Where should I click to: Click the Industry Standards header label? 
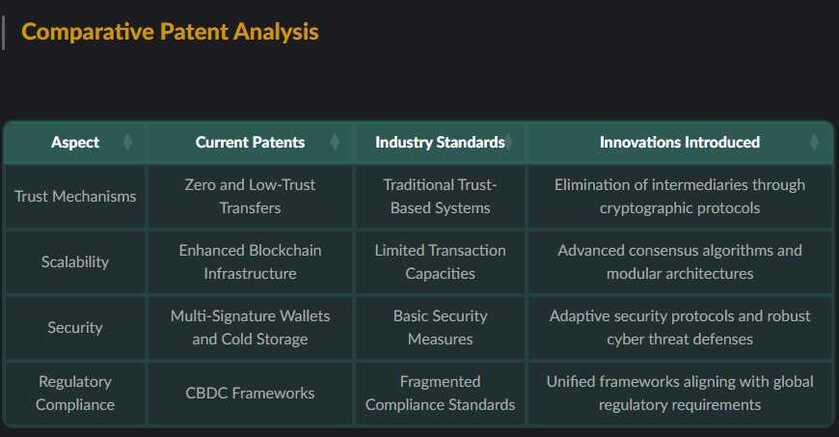[x=440, y=142]
